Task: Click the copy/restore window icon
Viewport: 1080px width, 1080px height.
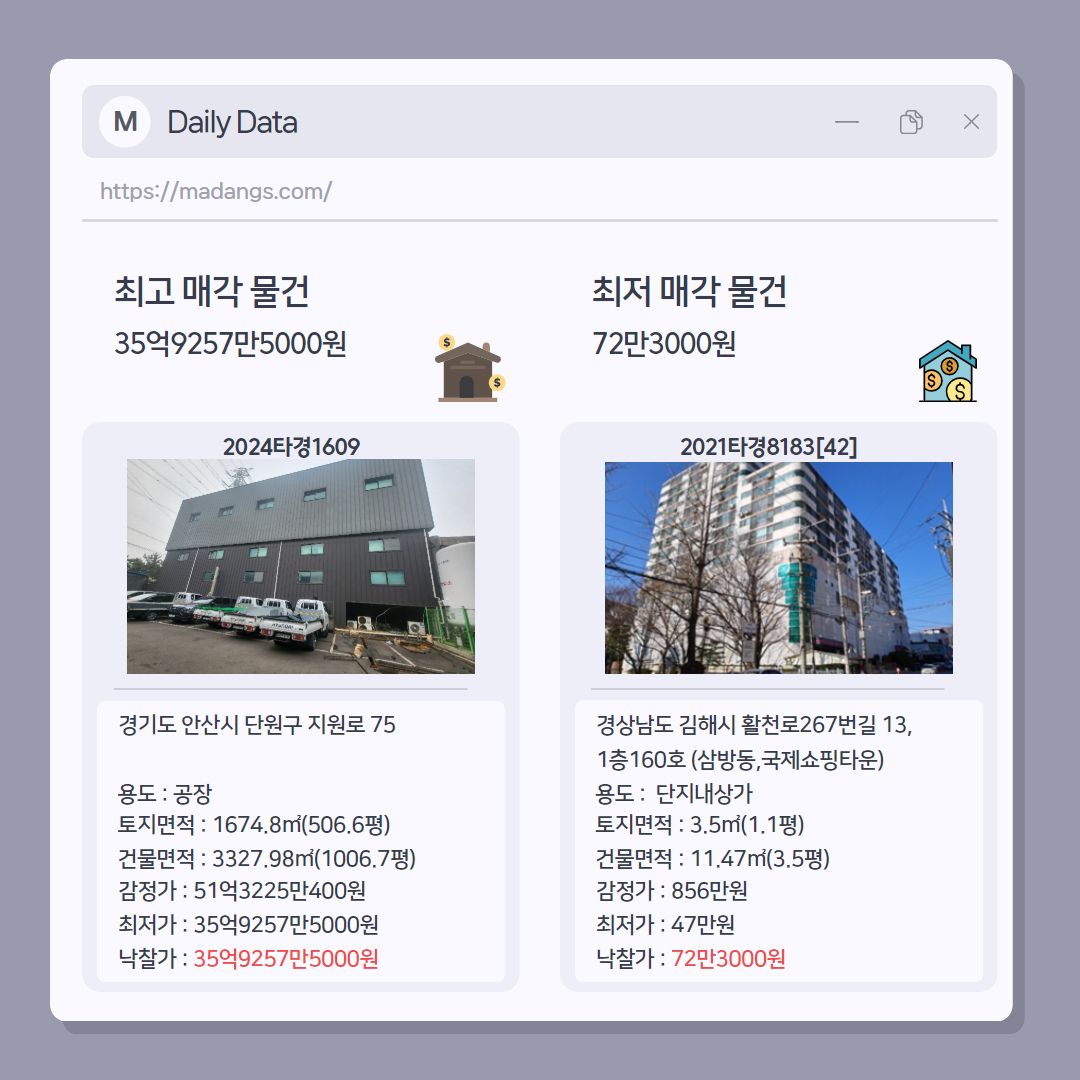Action: click(x=911, y=122)
